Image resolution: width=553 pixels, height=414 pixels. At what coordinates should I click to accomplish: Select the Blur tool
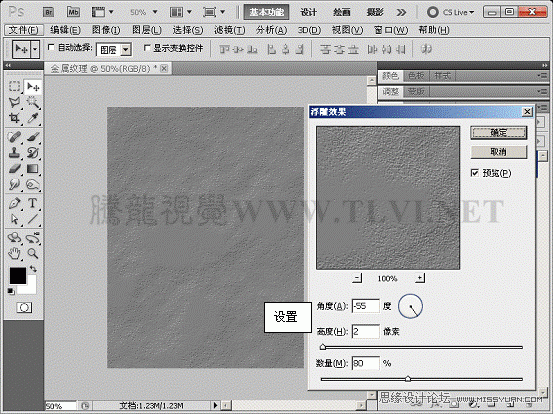pyautogui.click(x=14, y=184)
